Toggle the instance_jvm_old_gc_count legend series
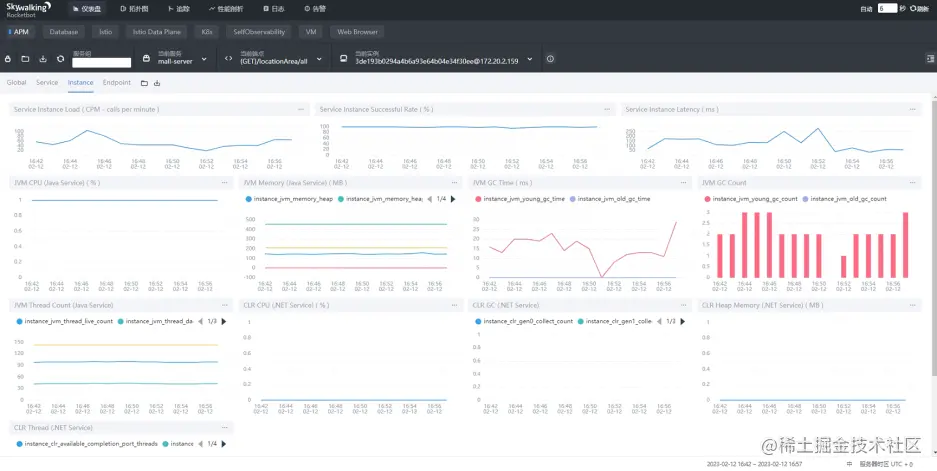Viewport: 937px width, 471px height. [845, 199]
